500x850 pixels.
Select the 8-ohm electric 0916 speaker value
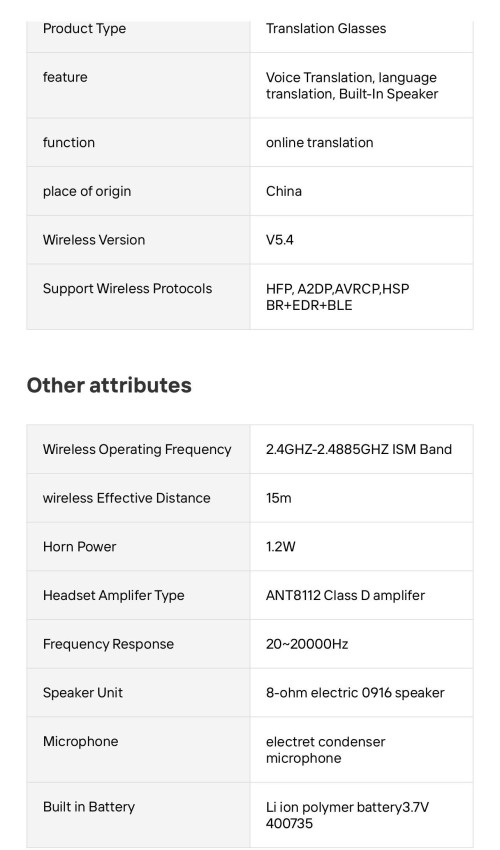(x=355, y=693)
